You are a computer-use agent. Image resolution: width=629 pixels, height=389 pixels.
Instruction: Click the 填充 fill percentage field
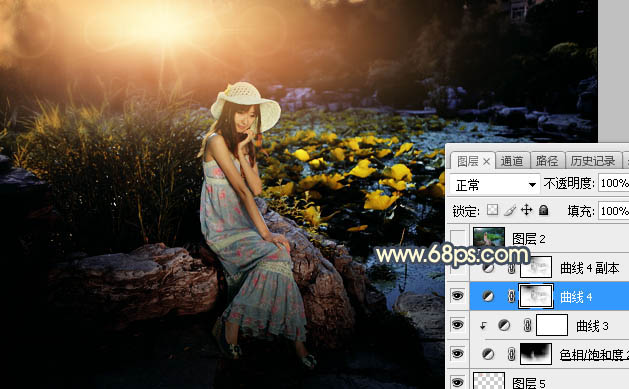pos(614,211)
